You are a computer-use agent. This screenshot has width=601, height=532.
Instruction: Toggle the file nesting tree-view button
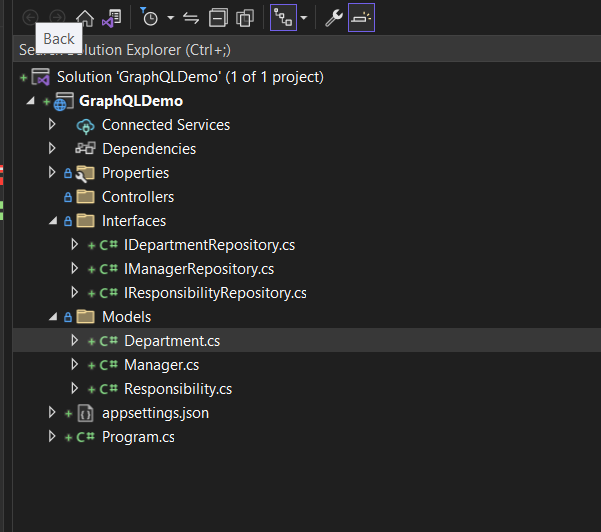(x=283, y=17)
